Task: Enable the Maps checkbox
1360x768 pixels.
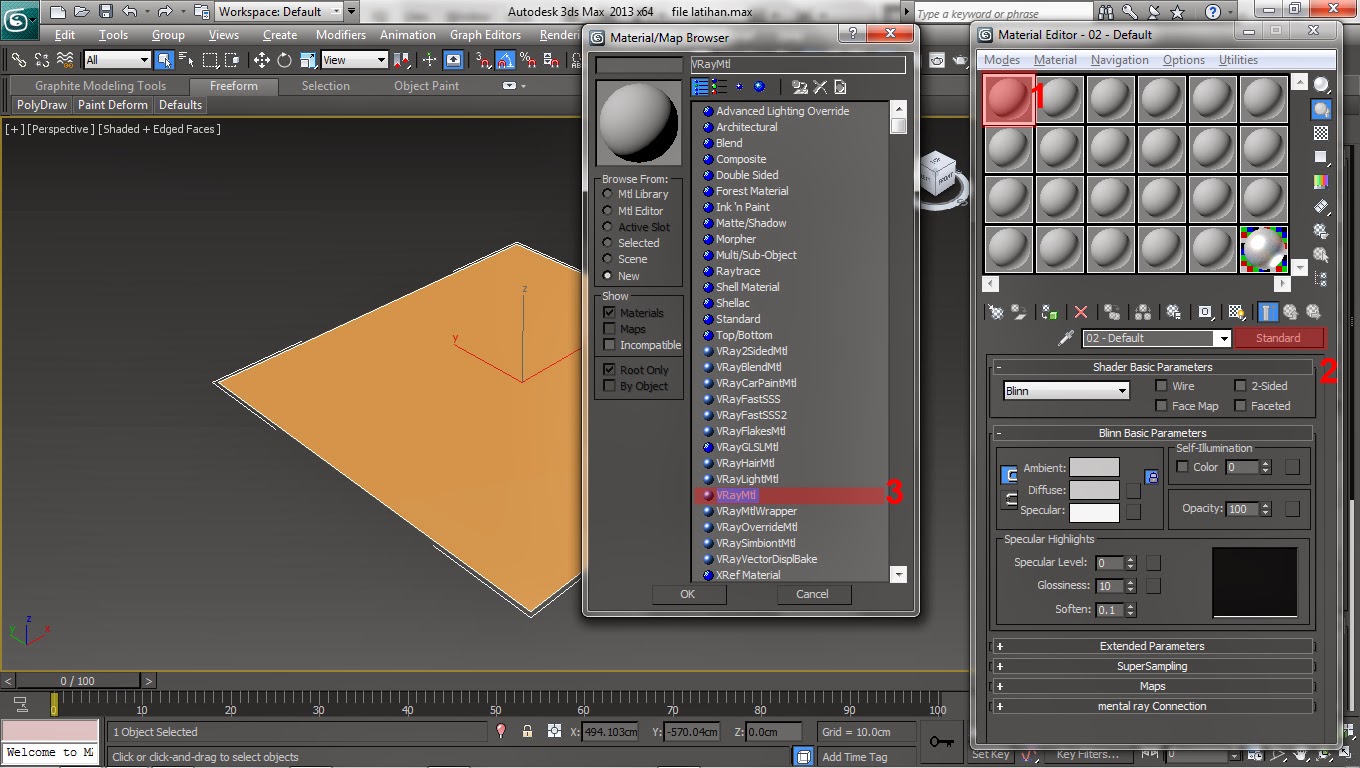Action: tap(609, 329)
